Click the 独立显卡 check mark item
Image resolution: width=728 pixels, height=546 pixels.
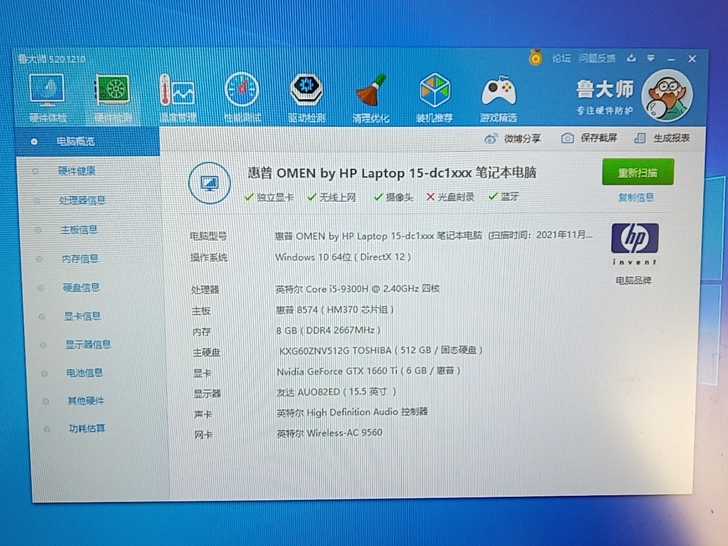[x=269, y=197]
